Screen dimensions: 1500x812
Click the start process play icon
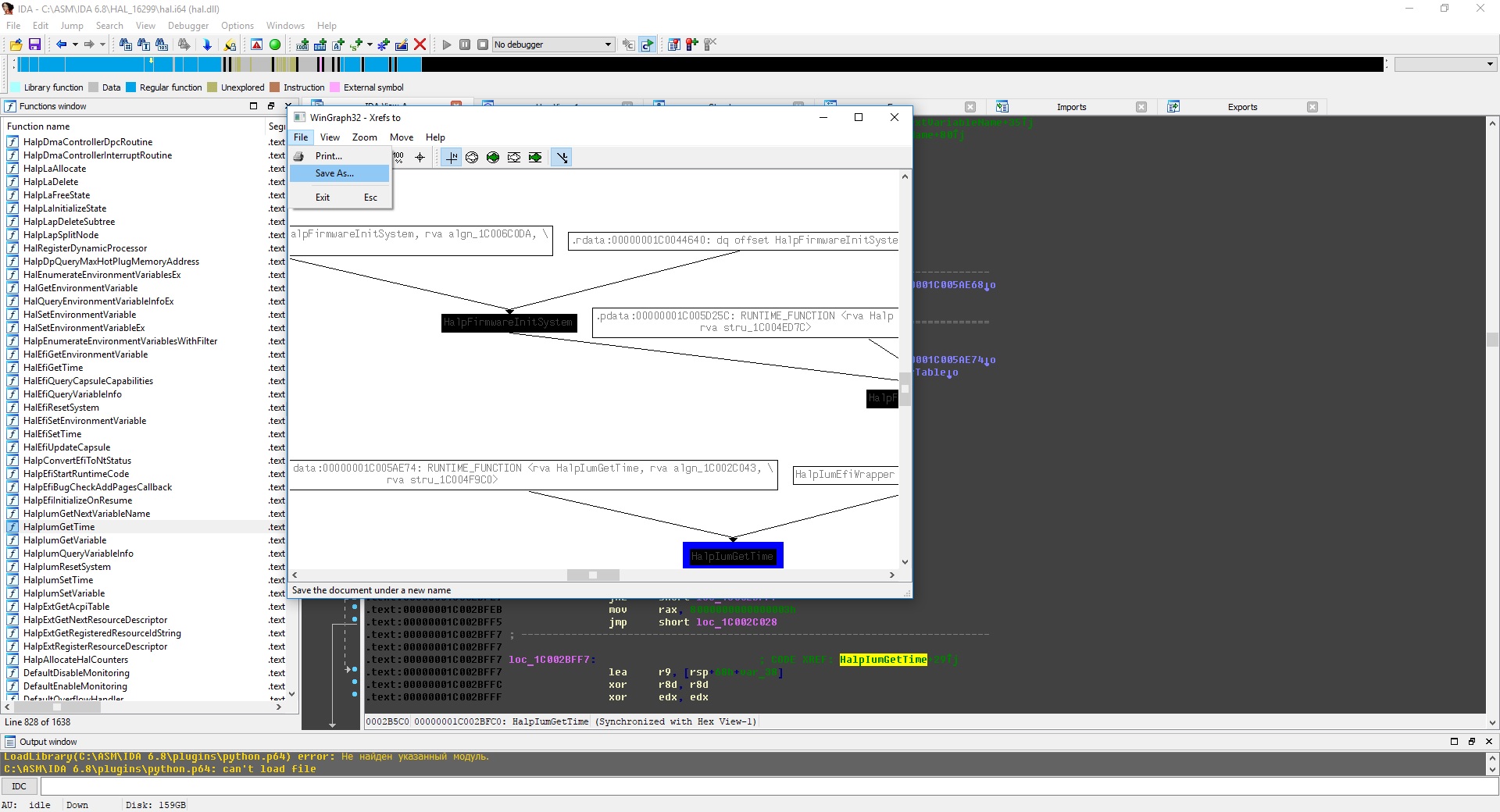click(x=447, y=45)
